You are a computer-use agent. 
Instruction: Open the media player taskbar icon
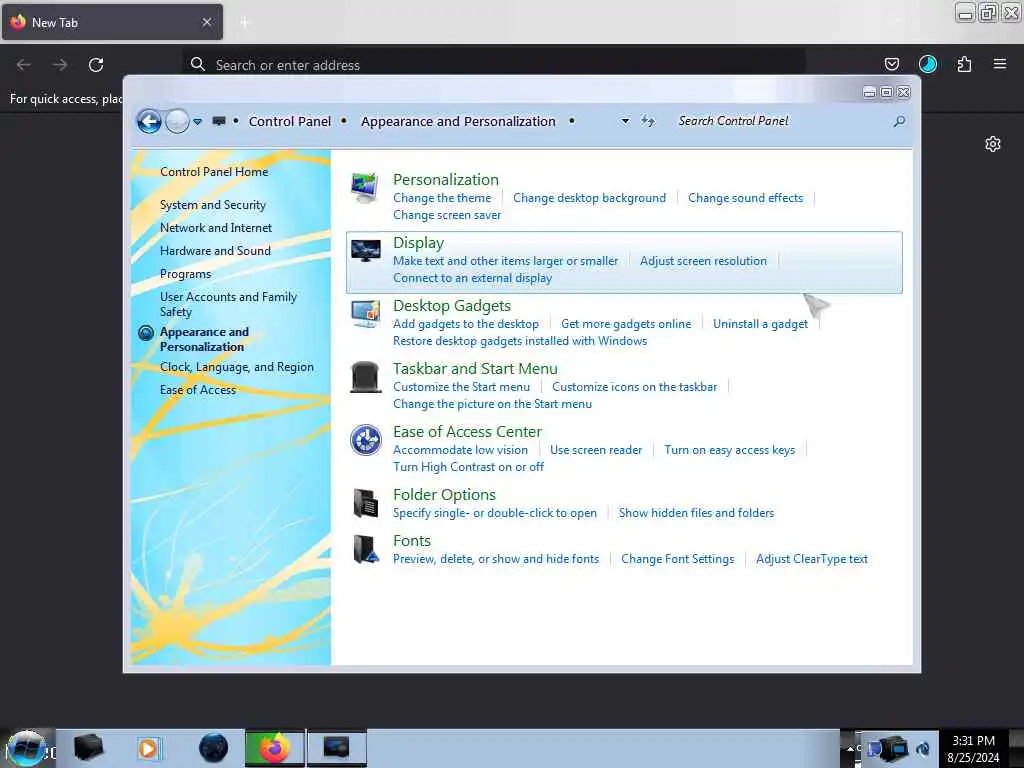pyautogui.click(x=148, y=748)
